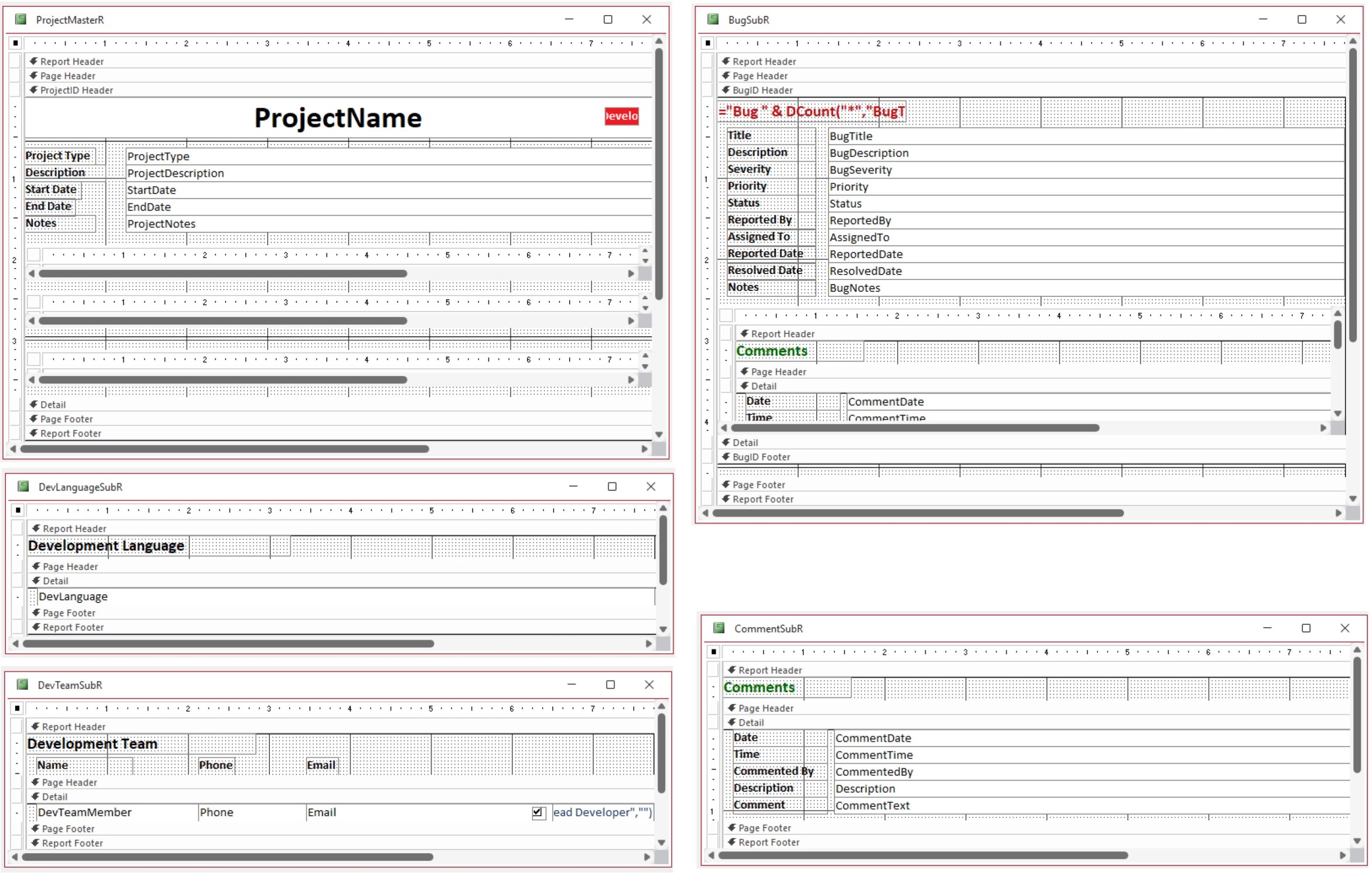Click the ProjectMasterR bottom horizontal scrollbar thumb
The width and height of the screenshot is (1372, 876).
224,449
